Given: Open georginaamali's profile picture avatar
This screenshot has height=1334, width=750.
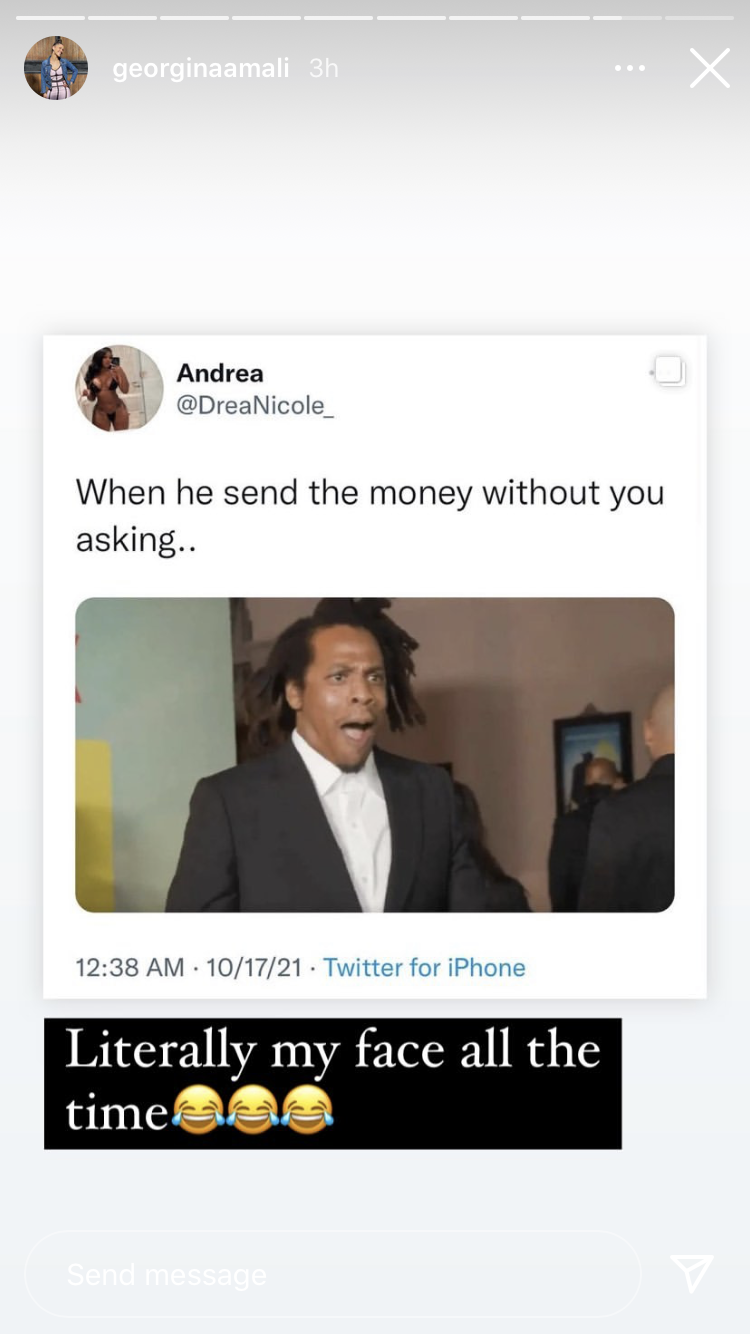Looking at the screenshot, I should tap(56, 68).
